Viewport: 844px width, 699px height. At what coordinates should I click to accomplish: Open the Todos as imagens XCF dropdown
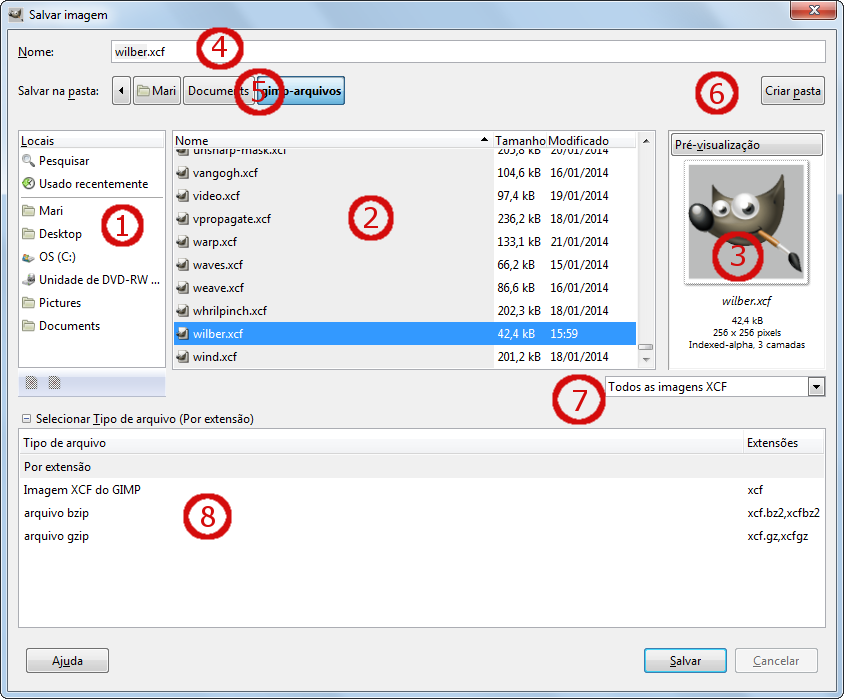[x=715, y=386]
